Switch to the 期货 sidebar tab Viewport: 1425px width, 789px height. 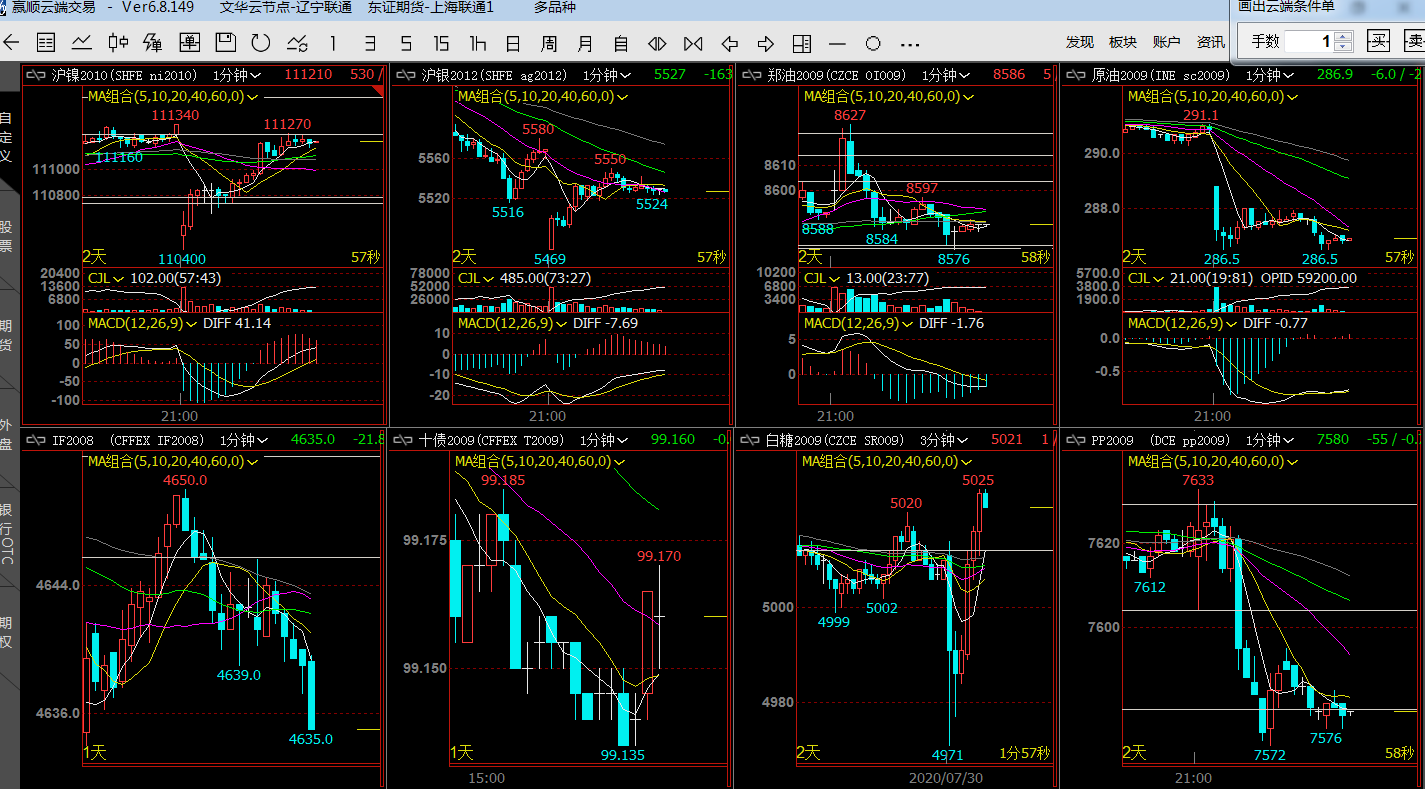[7, 334]
